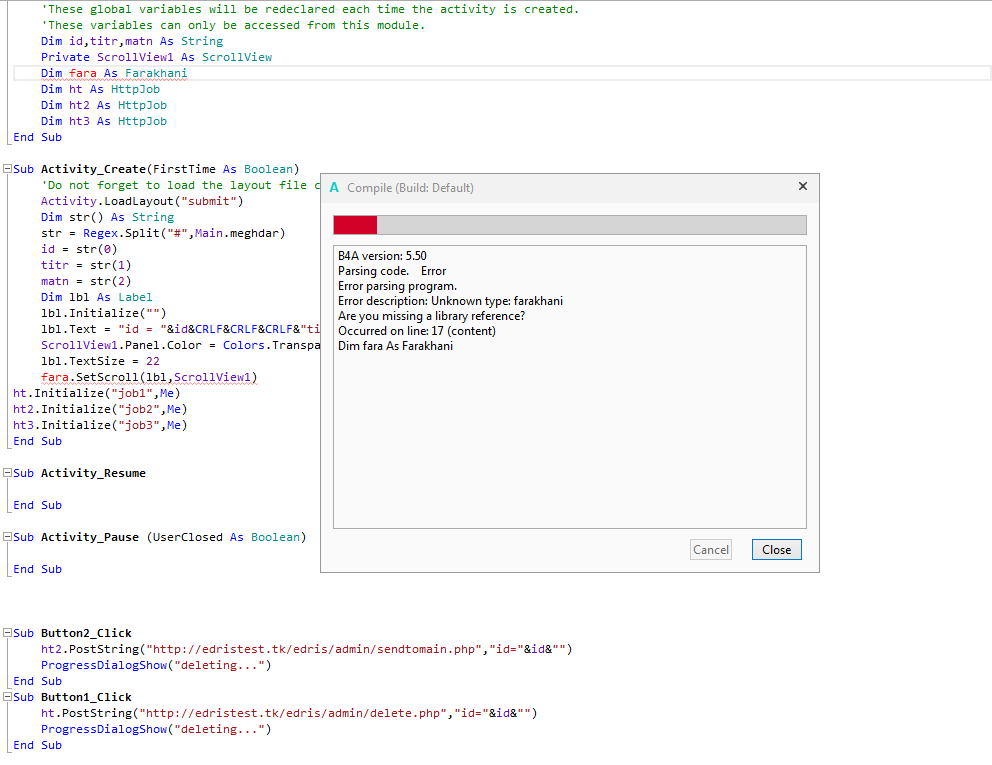Place cursor on editor line declaring fara variable
The image size is (992, 765).
[114, 73]
